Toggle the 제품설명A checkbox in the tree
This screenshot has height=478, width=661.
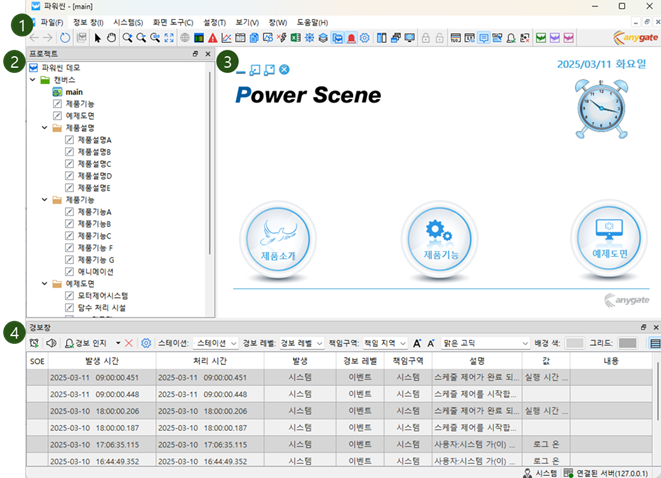point(69,140)
